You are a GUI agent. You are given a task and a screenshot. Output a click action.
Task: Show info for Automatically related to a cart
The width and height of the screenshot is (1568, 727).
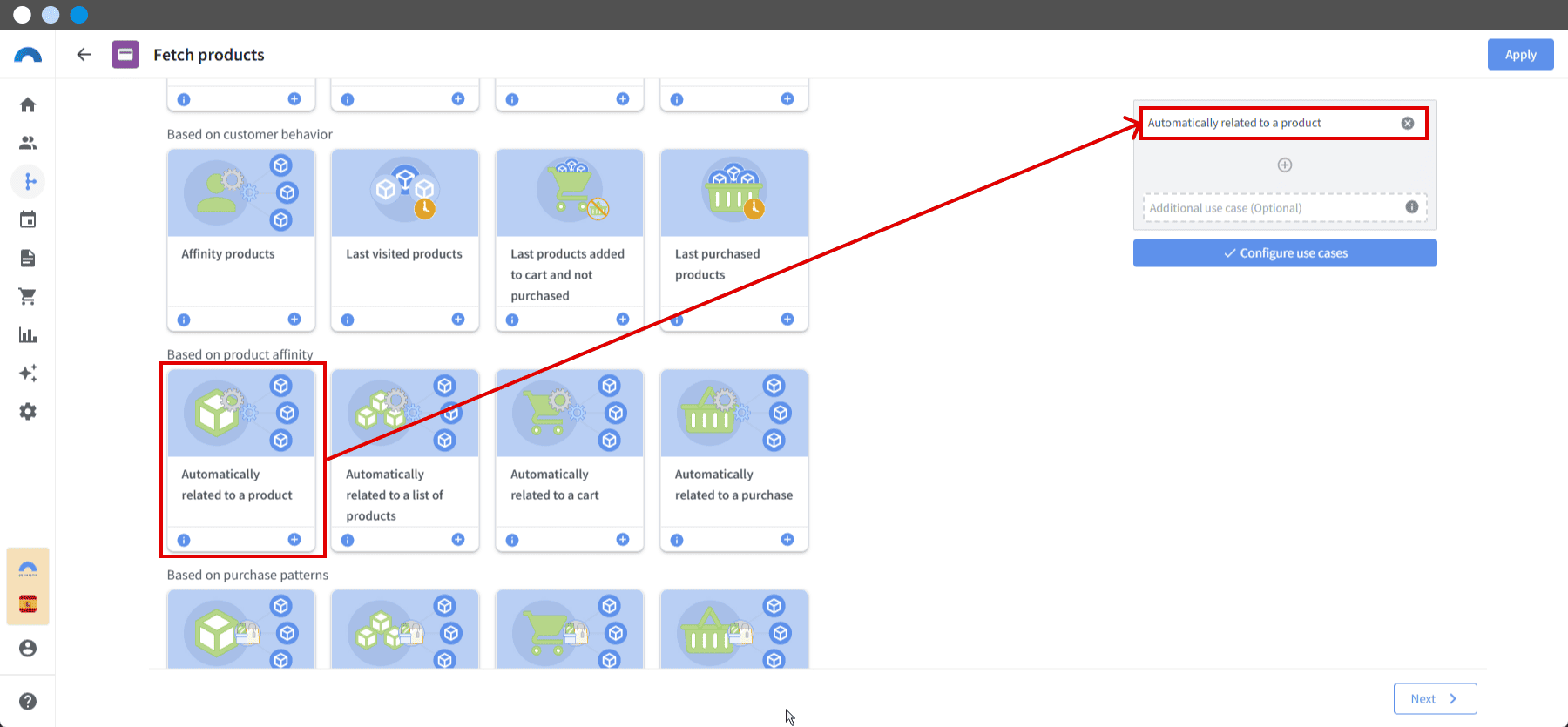[512, 540]
